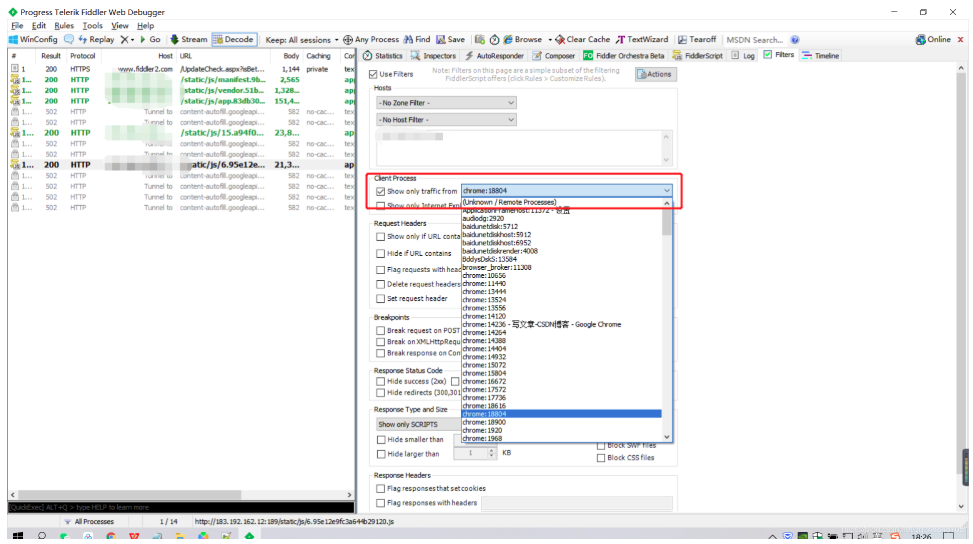Enable Hide smaller than checkbox
This screenshot has height=544, width=973.
coord(381,439)
